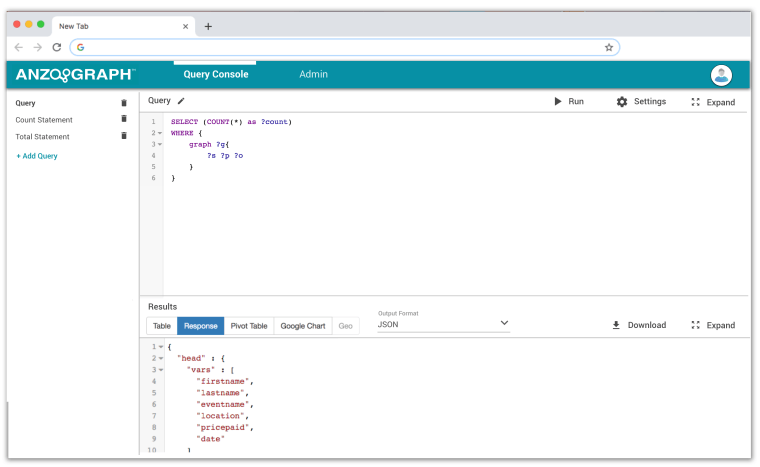
Task: Click the Google icon in the address bar
Action: coord(80,47)
